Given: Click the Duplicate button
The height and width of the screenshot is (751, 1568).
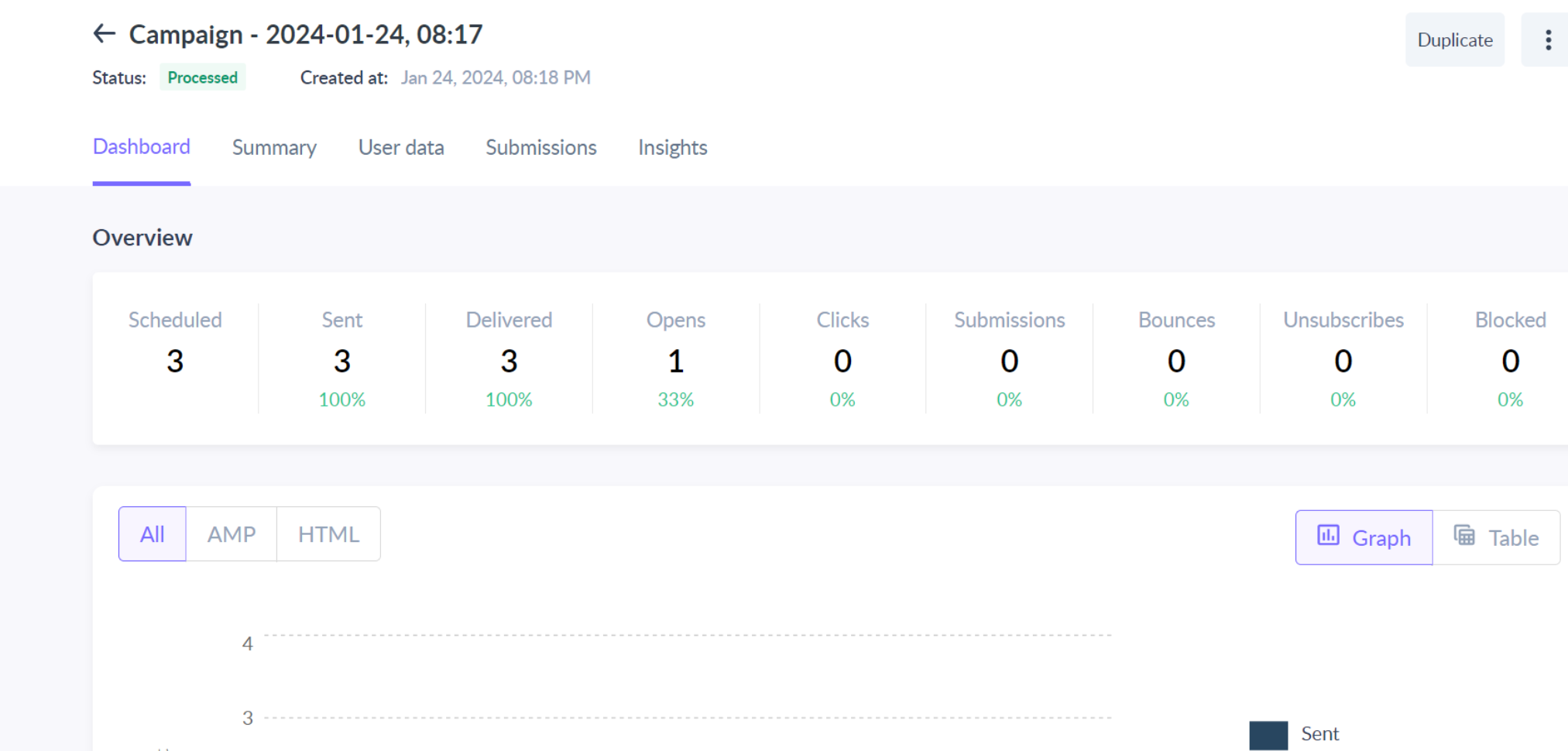Looking at the screenshot, I should (1454, 40).
